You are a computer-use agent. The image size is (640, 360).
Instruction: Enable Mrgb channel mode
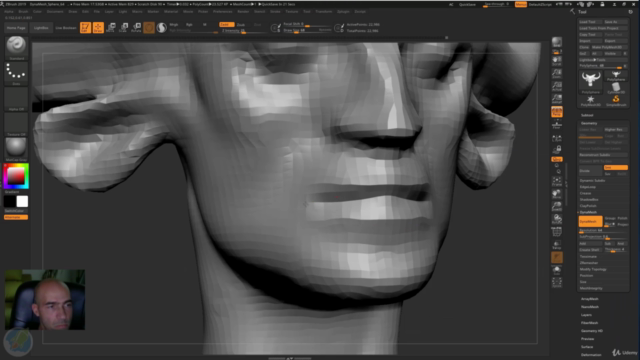click(174, 24)
